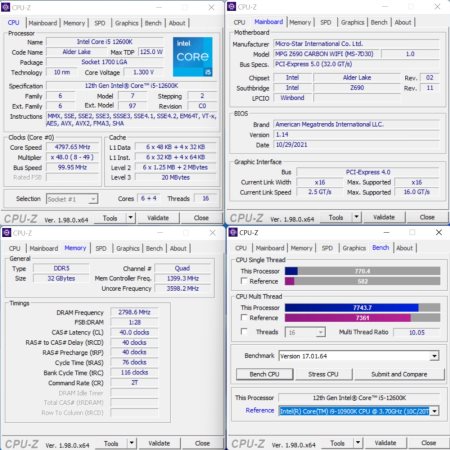Click motherboard Model MPG Z690 CARBON WIFI field

pos(327,54)
